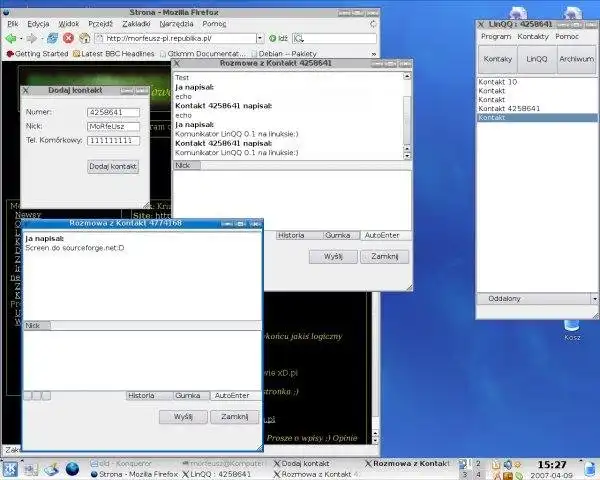Screen dimensions: 600x480
Task: Go to Firefox home page icon
Action: click(x=85, y=38)
